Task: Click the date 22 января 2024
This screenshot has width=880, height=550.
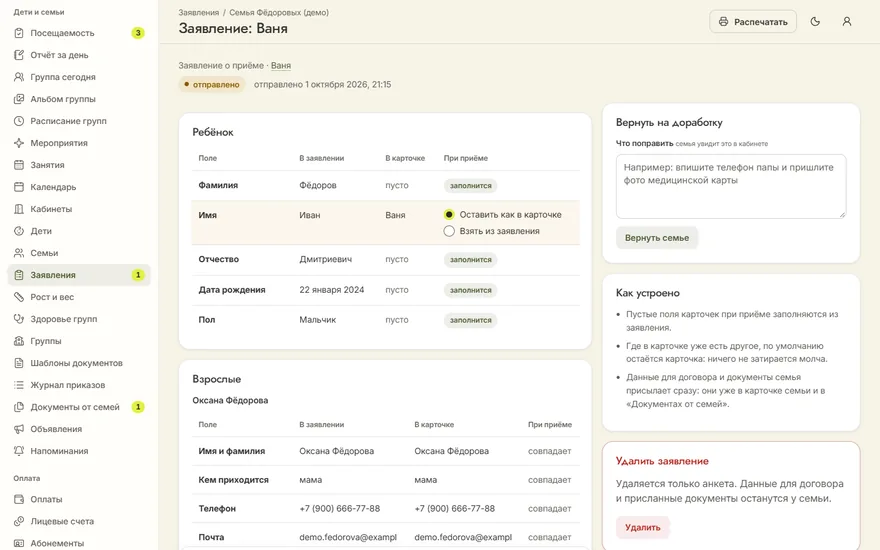Action: point(332,290)
